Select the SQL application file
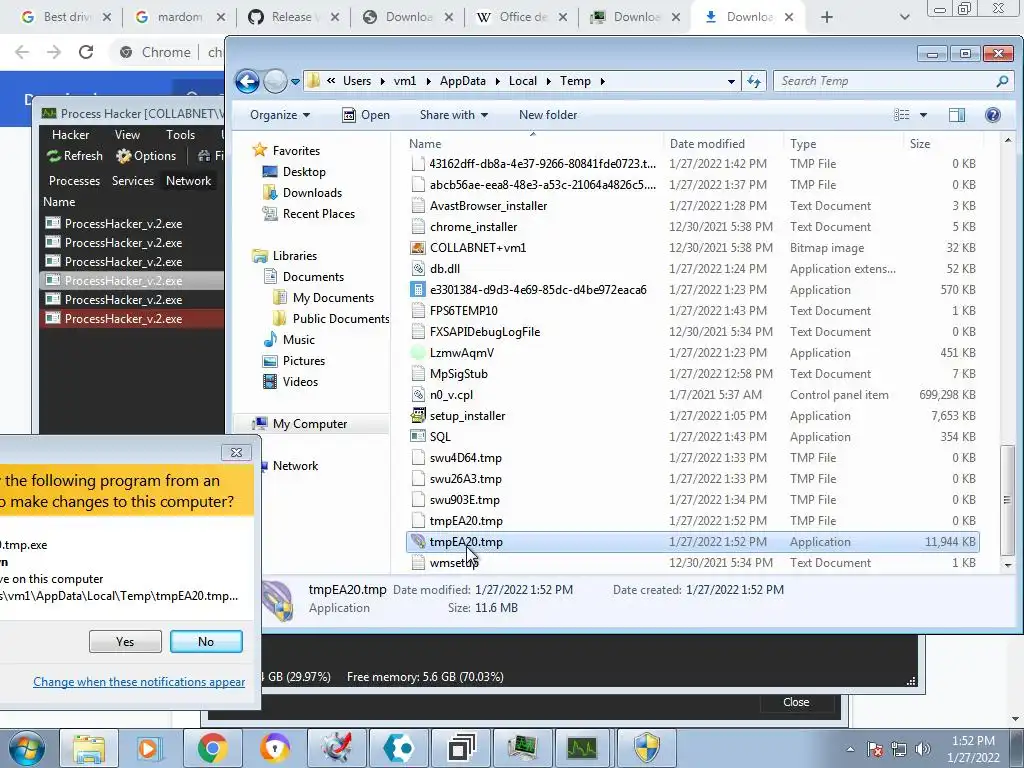 (x=692, y=437)
